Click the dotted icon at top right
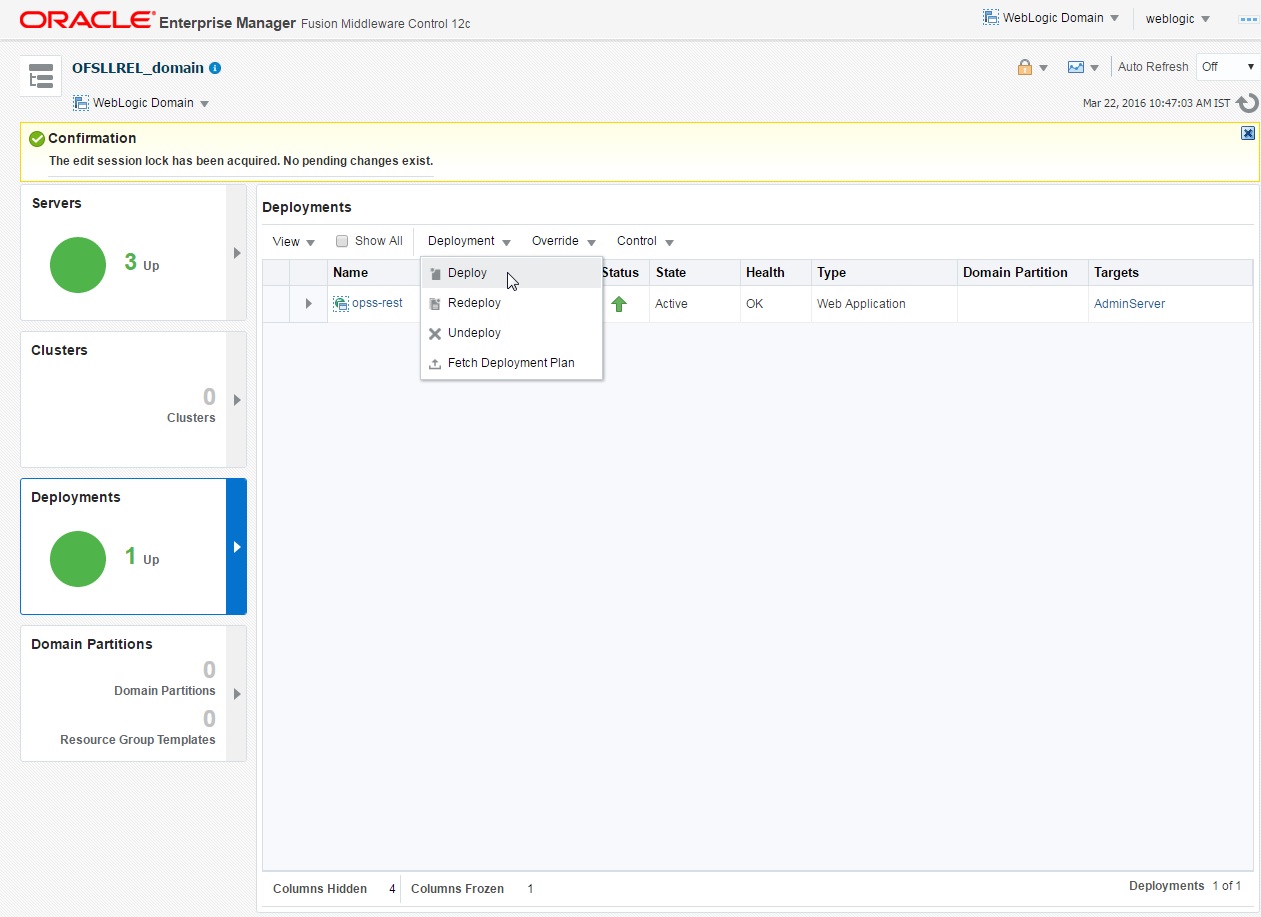The width and height of the screenshot is (1261, 917). coord(1247,19)
